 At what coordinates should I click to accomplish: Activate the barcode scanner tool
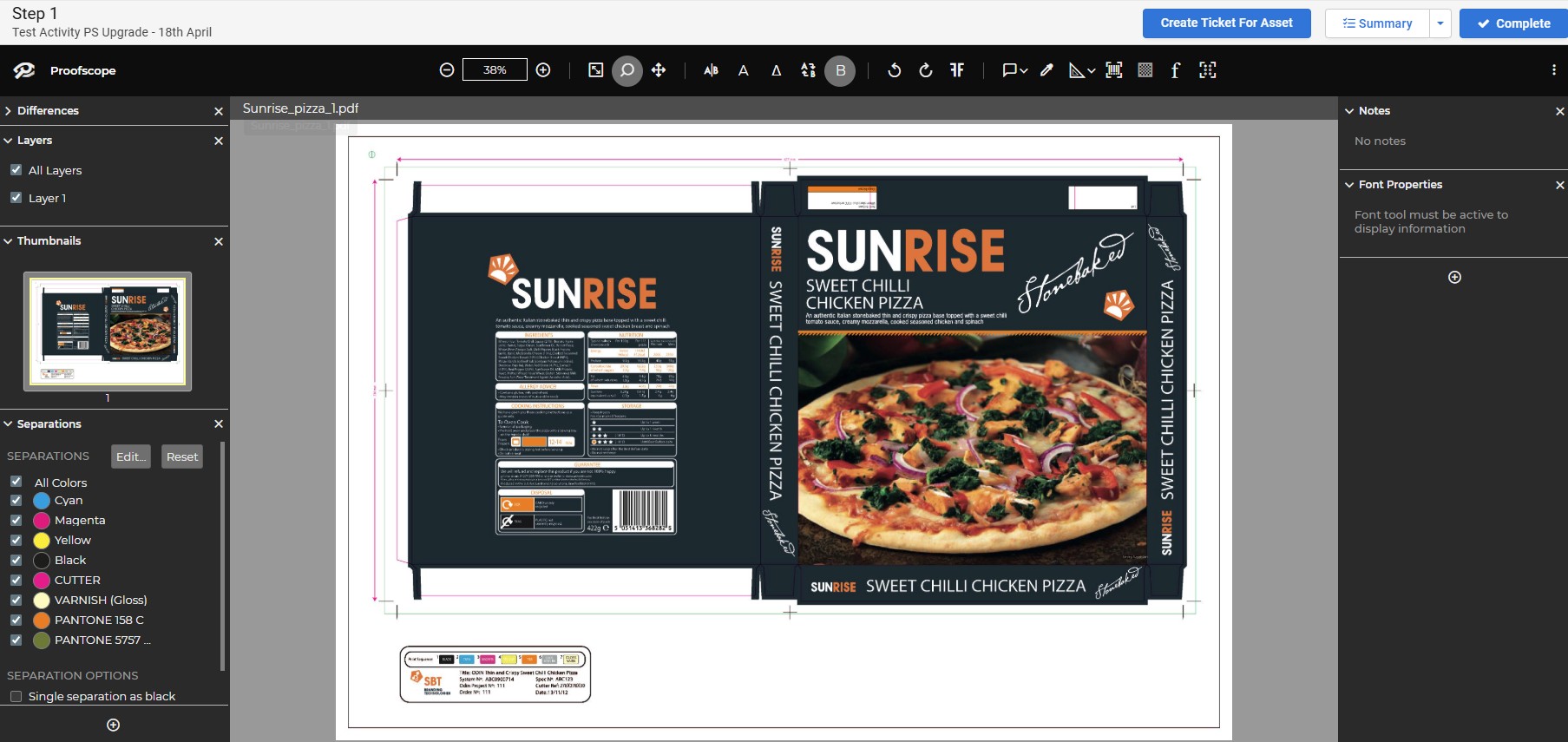tap(1114, 70)
